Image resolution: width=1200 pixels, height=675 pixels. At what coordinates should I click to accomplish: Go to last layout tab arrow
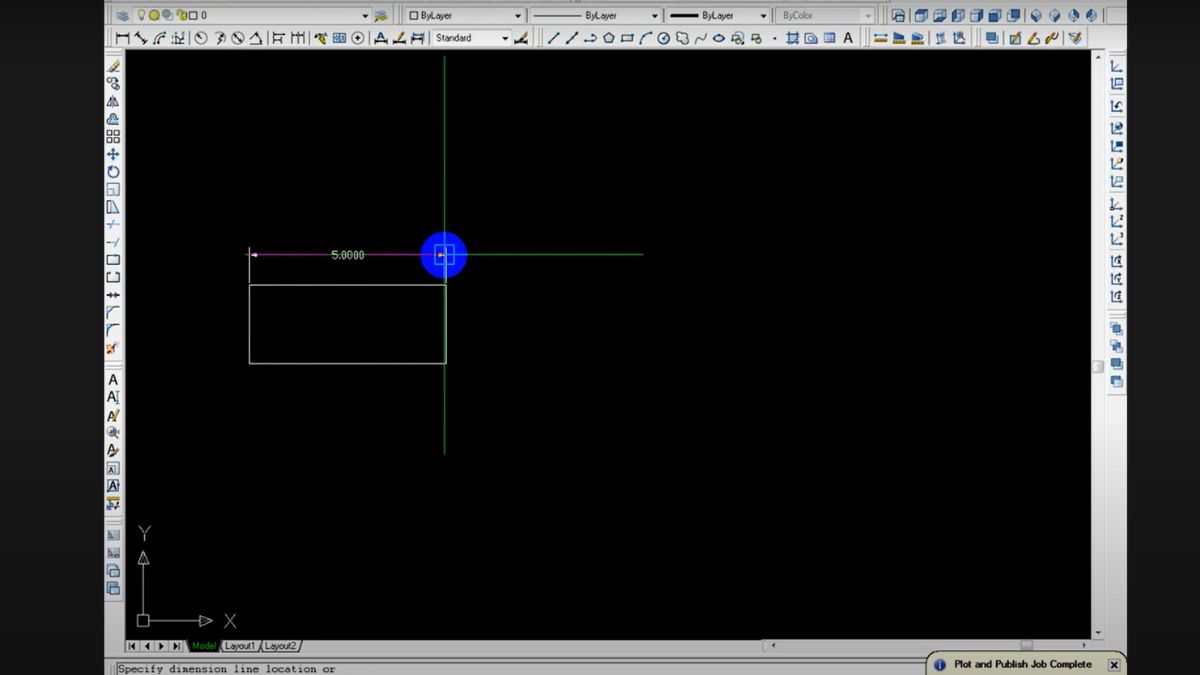(178, 646)
